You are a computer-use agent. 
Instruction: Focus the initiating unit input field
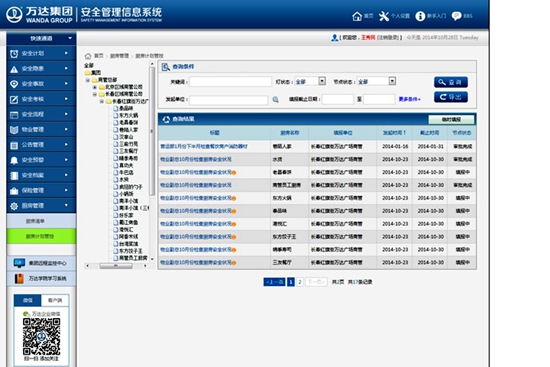(229, 100)
